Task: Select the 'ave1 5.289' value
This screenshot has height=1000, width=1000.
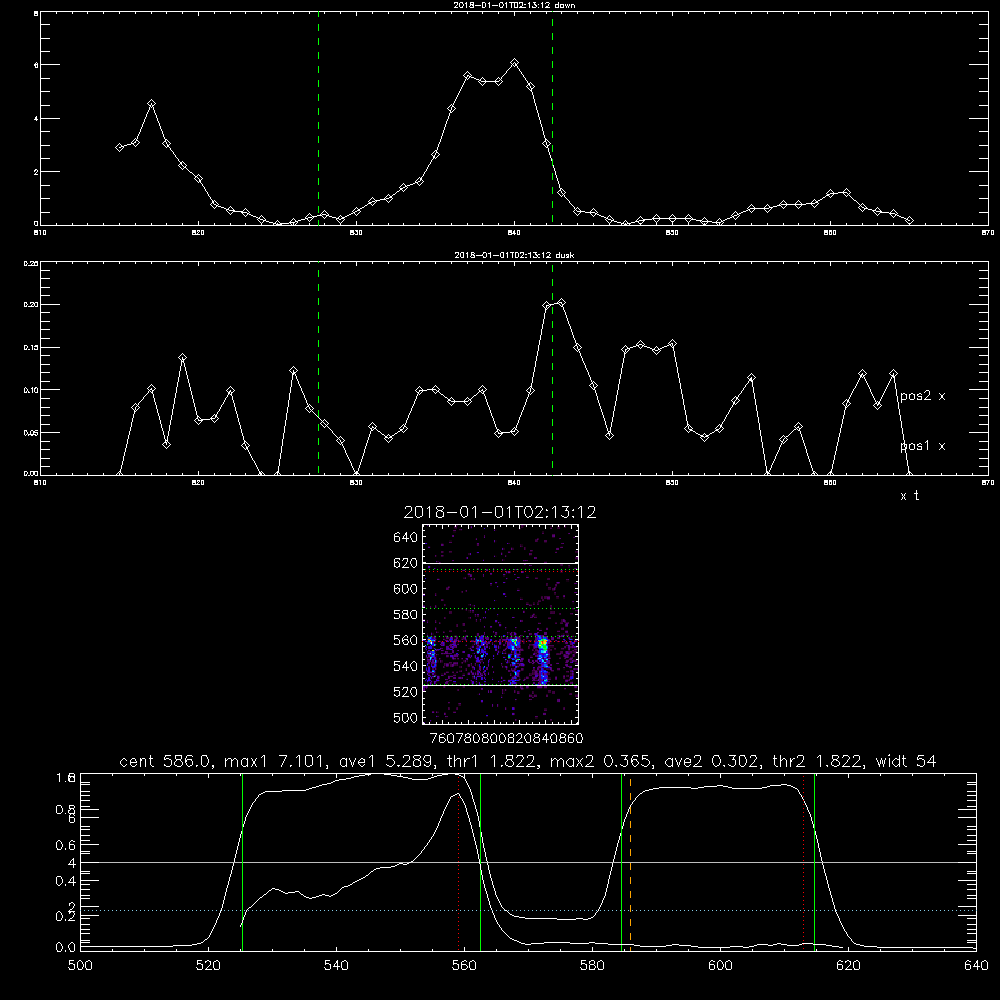Action: click(384, 761)
